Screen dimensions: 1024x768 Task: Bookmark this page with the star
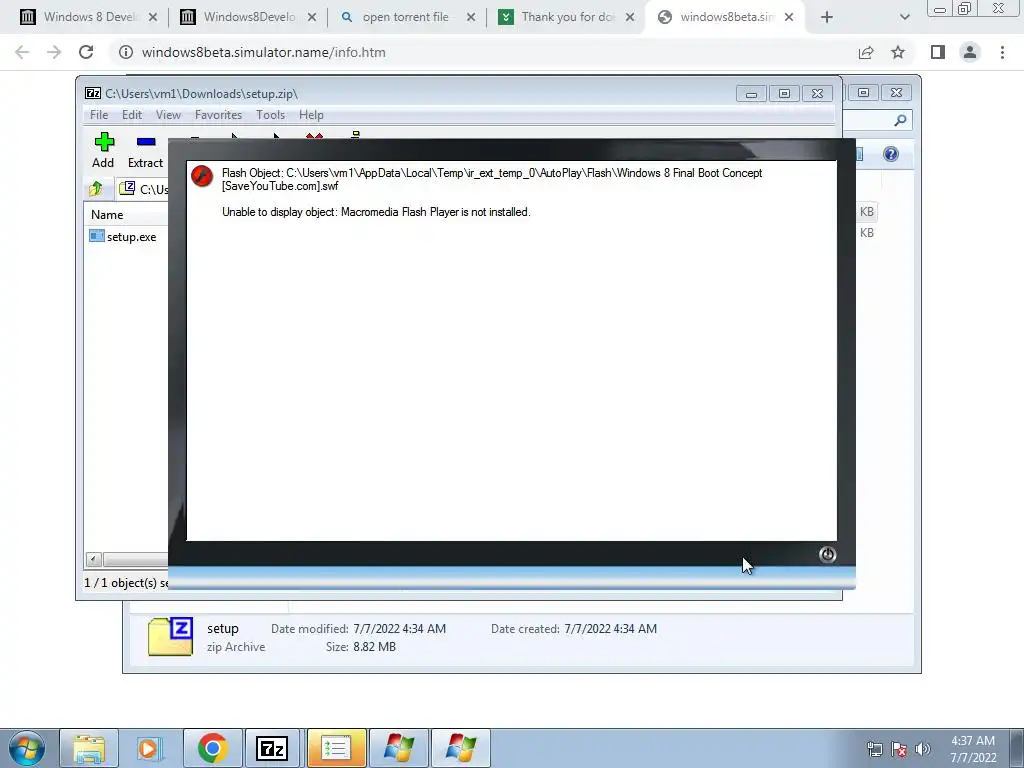point(898,52)
